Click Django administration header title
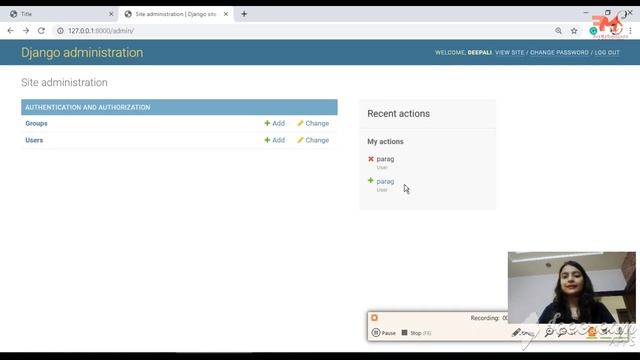 pyautogui.click(x=82, y=52)
